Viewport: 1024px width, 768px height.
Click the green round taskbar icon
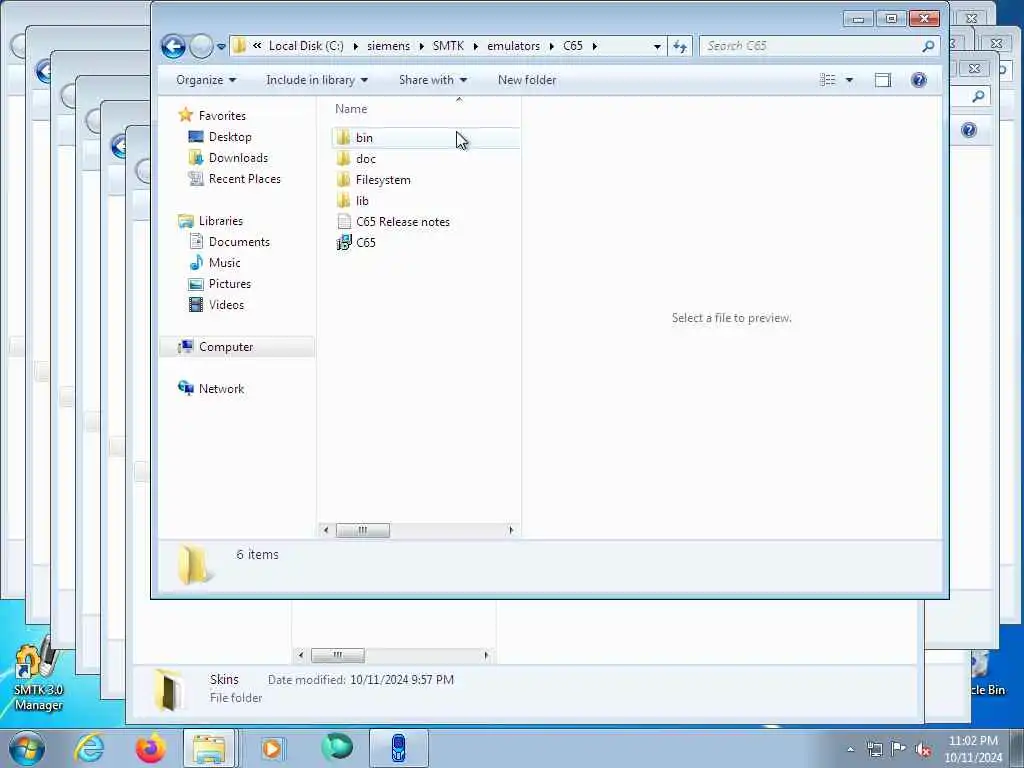(337, 748)
